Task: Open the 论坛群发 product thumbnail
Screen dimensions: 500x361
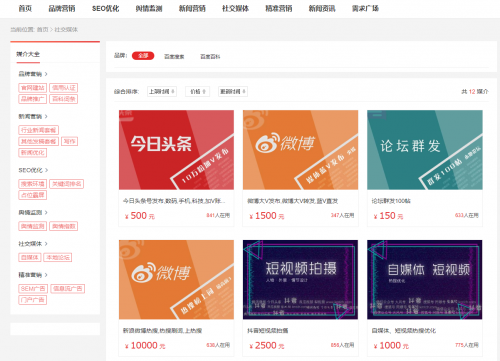Action: 425,150
